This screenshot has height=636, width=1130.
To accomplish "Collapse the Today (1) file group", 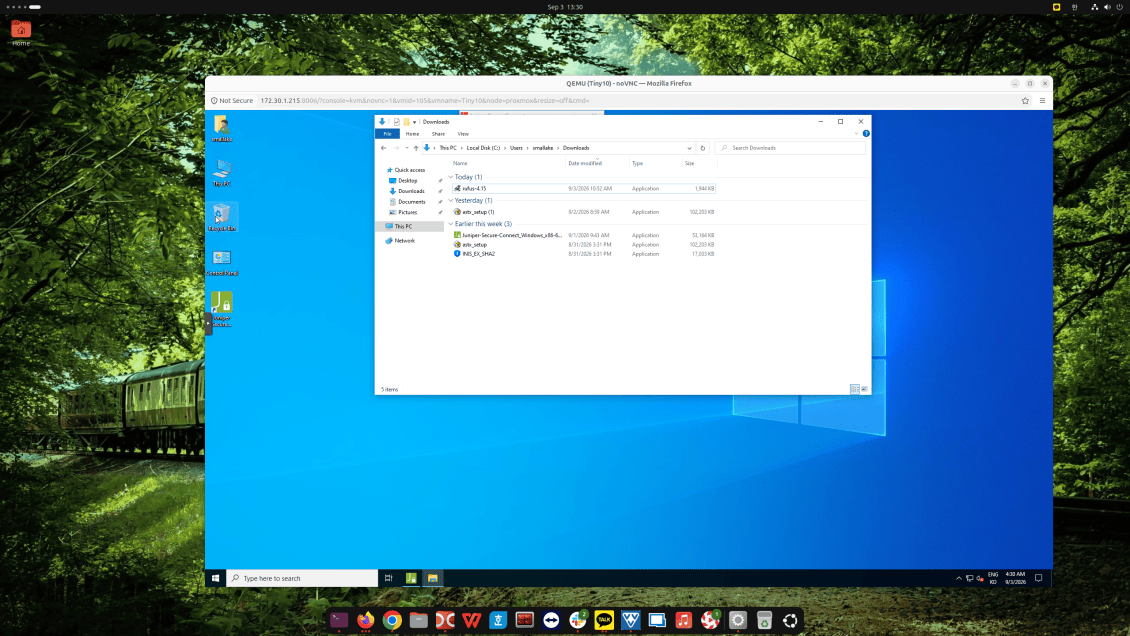I will pos(451,176).
